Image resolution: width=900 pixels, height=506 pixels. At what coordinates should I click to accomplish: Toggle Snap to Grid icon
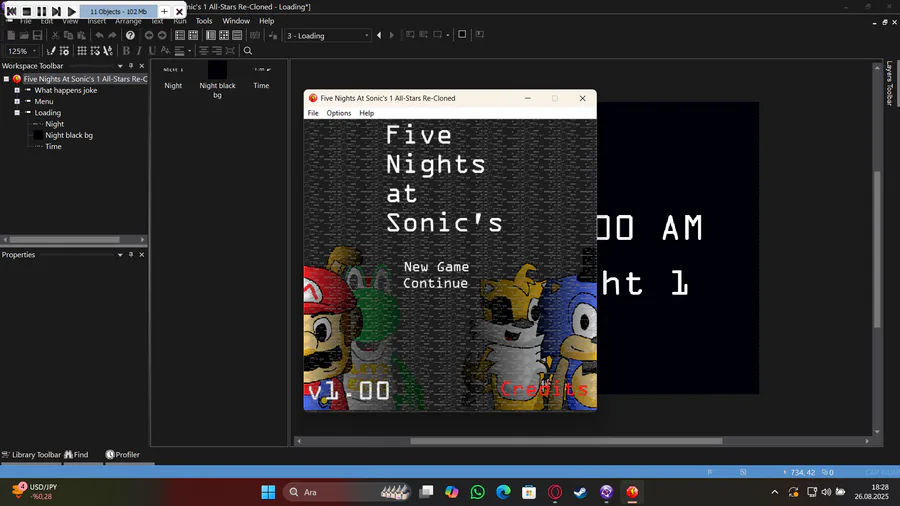(x=95, y=51)
